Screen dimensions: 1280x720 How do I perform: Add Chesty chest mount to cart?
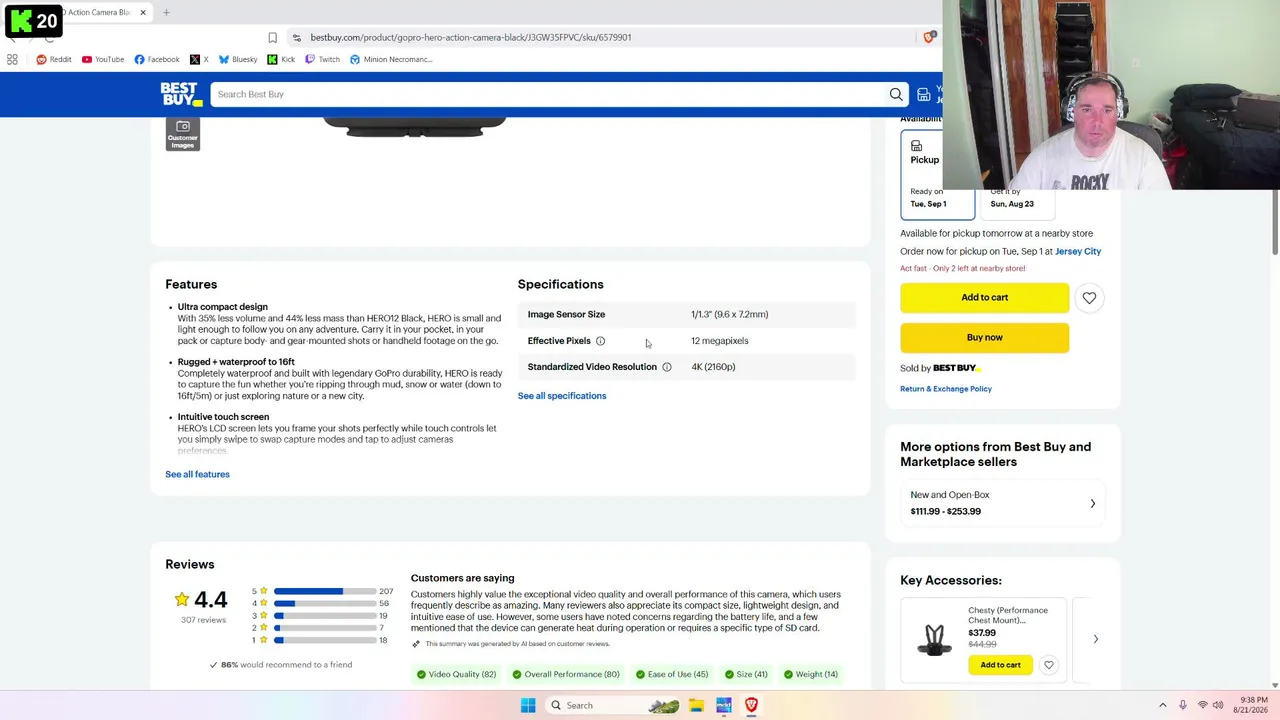(x=1000, y=665)
